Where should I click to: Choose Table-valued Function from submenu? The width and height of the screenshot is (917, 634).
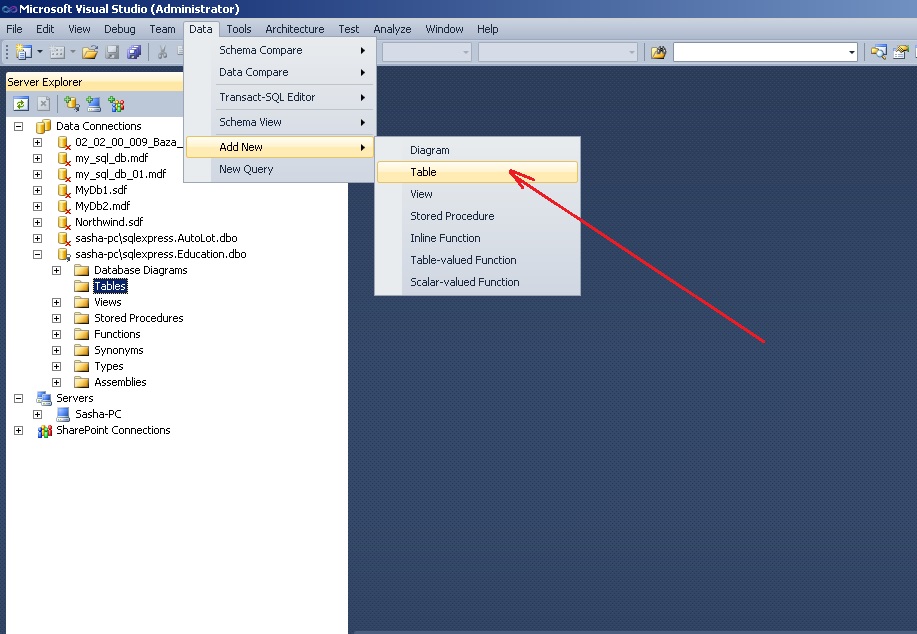(x=477, y=260)
